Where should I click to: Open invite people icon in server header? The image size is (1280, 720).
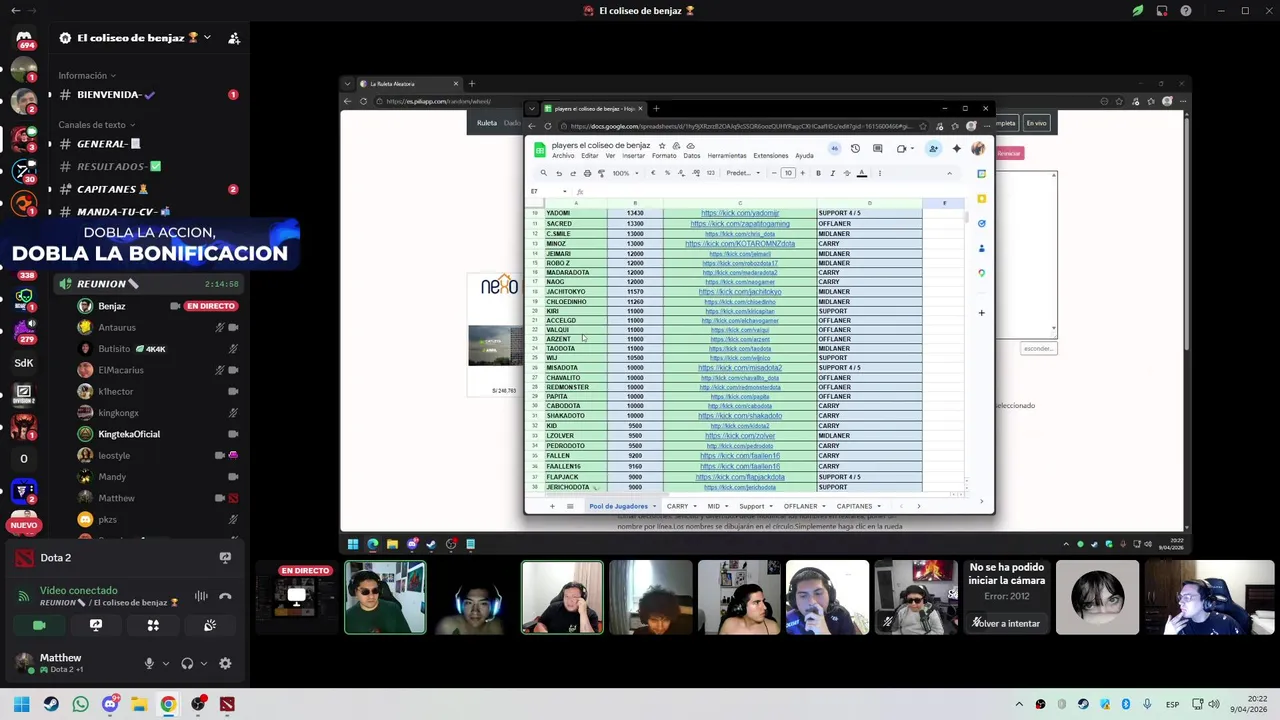coord(233,38)
